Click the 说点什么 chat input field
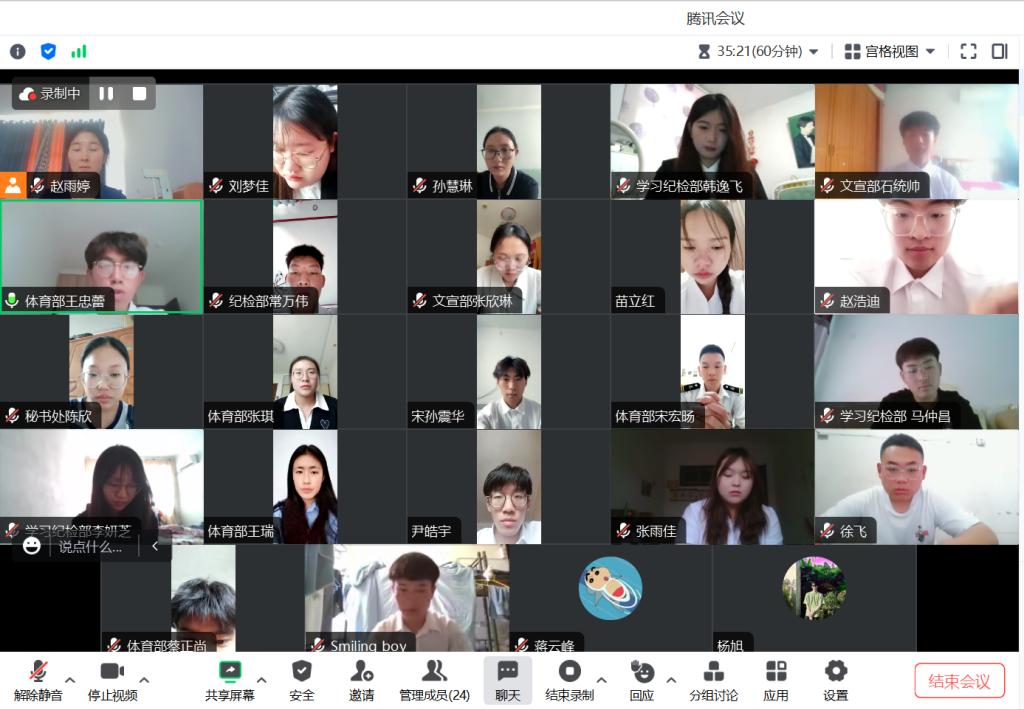This screenshot has height=710, width=1024. coord(90,546)
